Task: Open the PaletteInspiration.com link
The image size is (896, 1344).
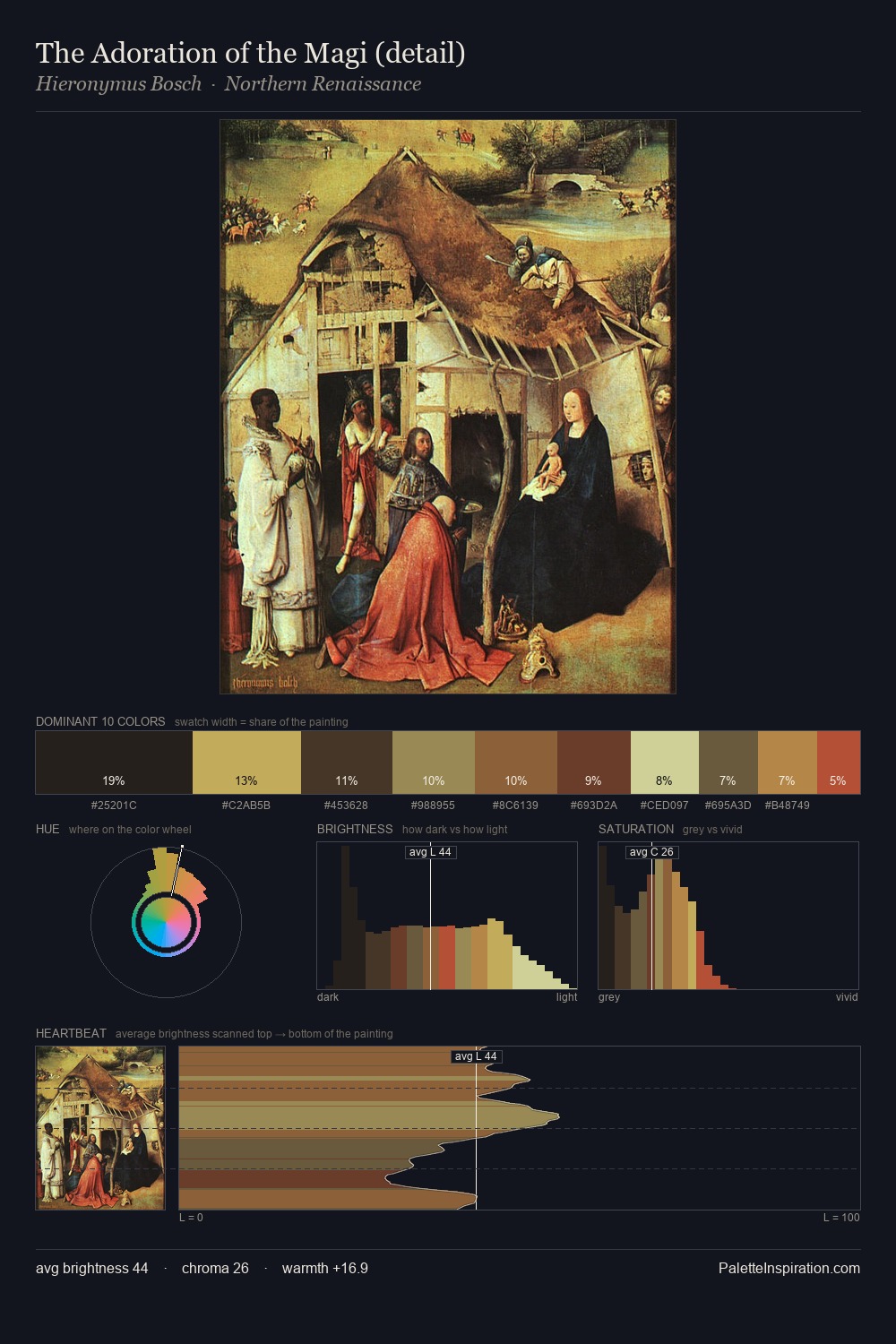Action: coord(789,1269)
